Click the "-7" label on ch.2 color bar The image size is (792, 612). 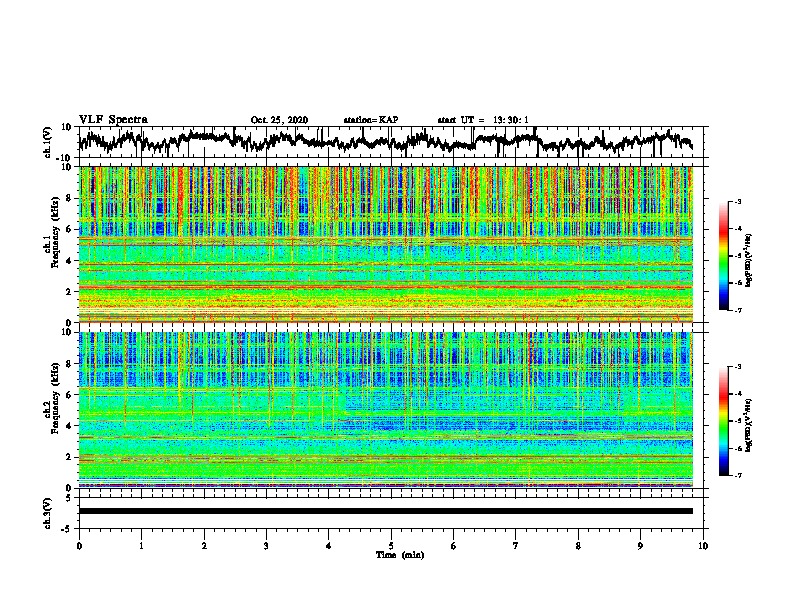738,475
